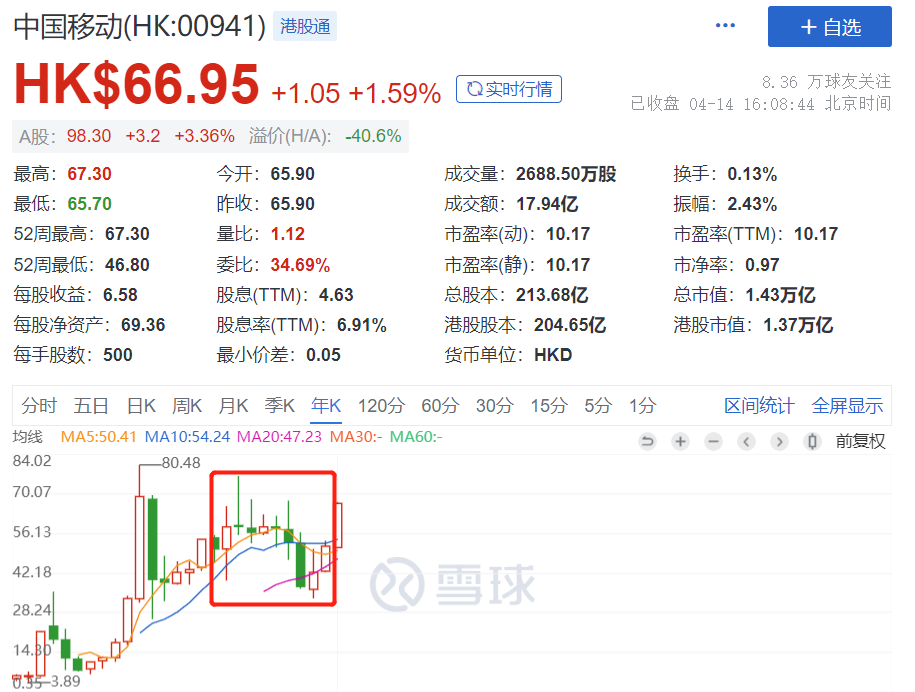Click the price HK$66.95
Viewport: 915px width, 692px height.
click(137, 85)
